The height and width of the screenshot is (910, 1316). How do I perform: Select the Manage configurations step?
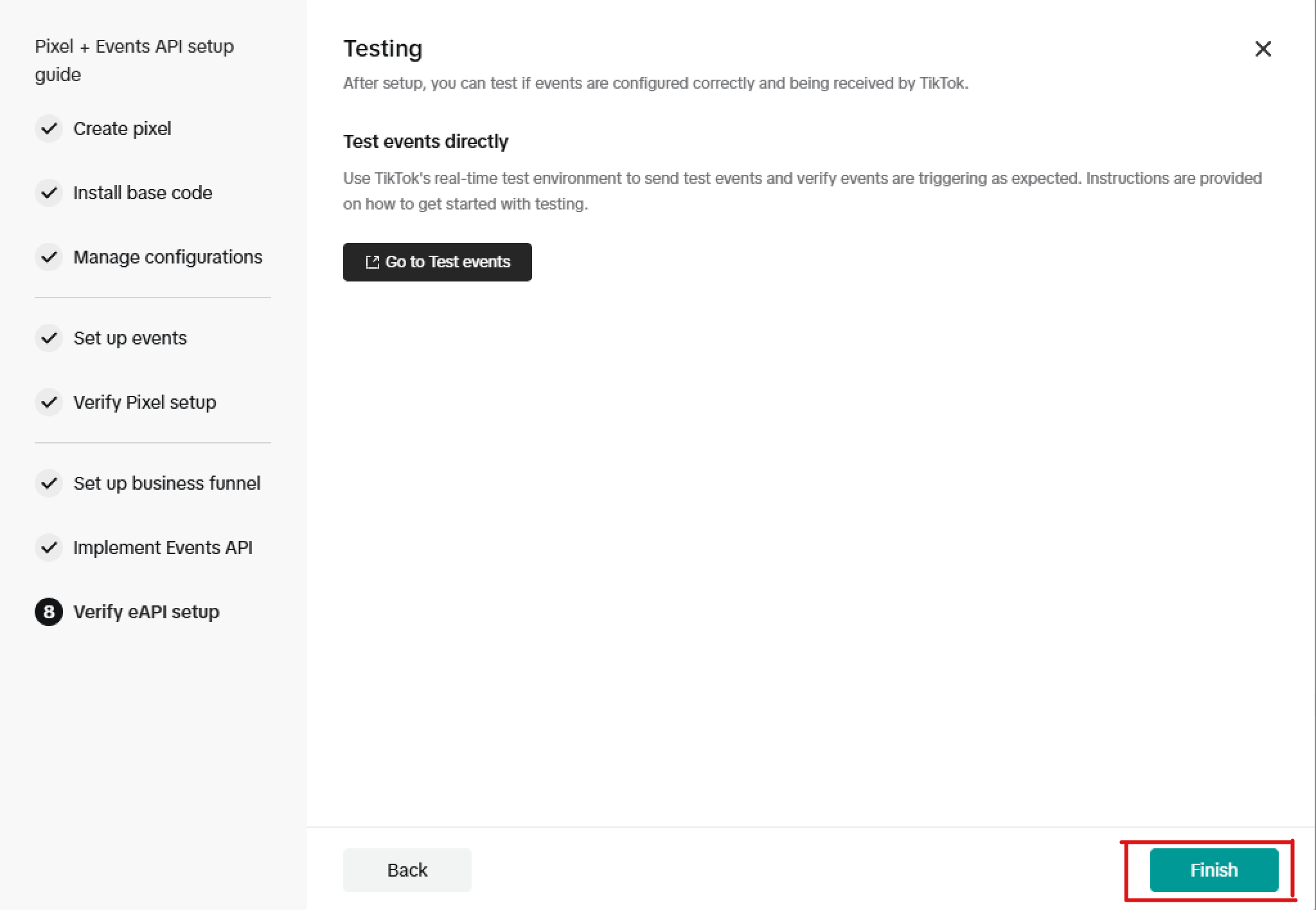tap(168, 257)
